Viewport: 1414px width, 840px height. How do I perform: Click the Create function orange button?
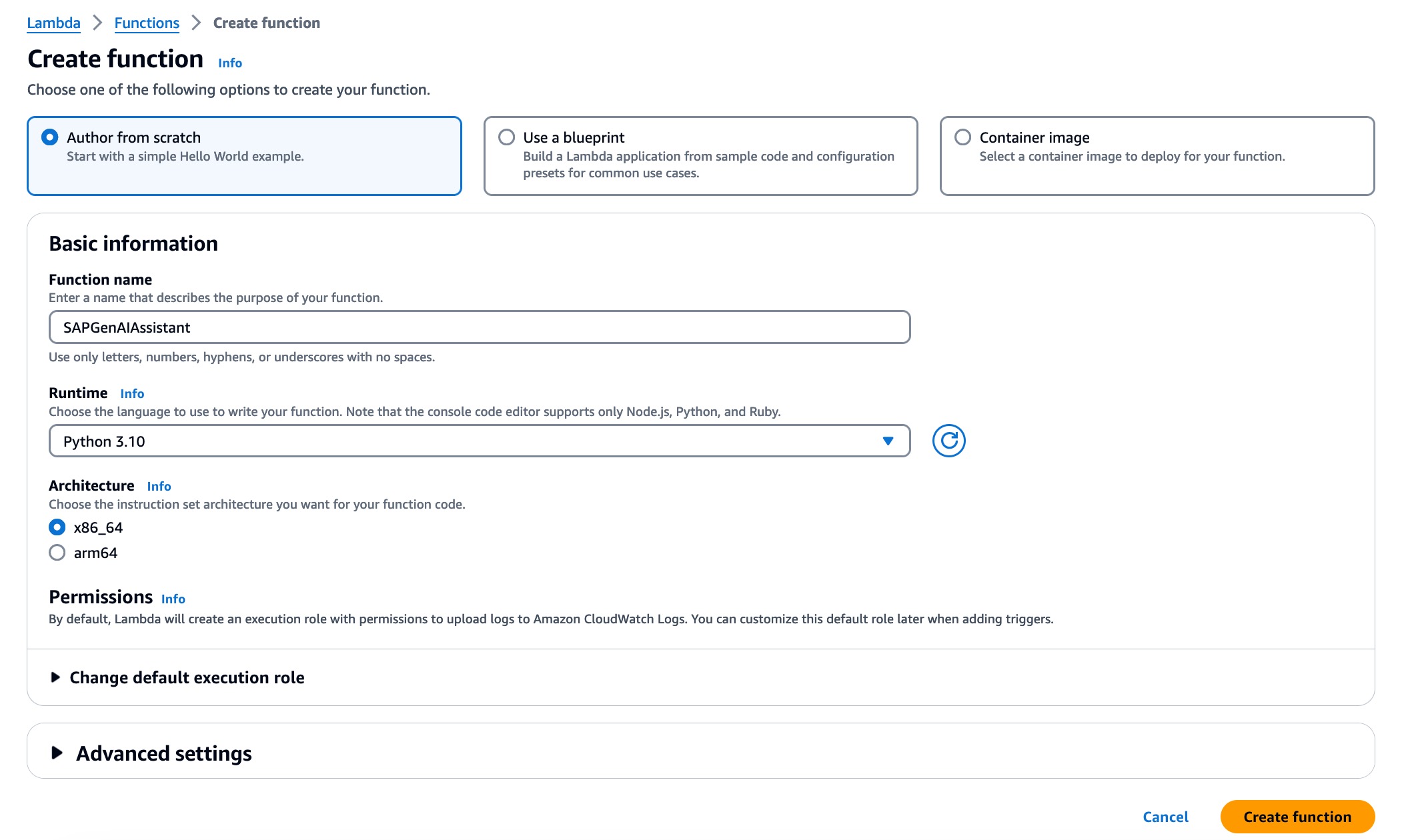pyautogui.click(x=1297, y=817)
